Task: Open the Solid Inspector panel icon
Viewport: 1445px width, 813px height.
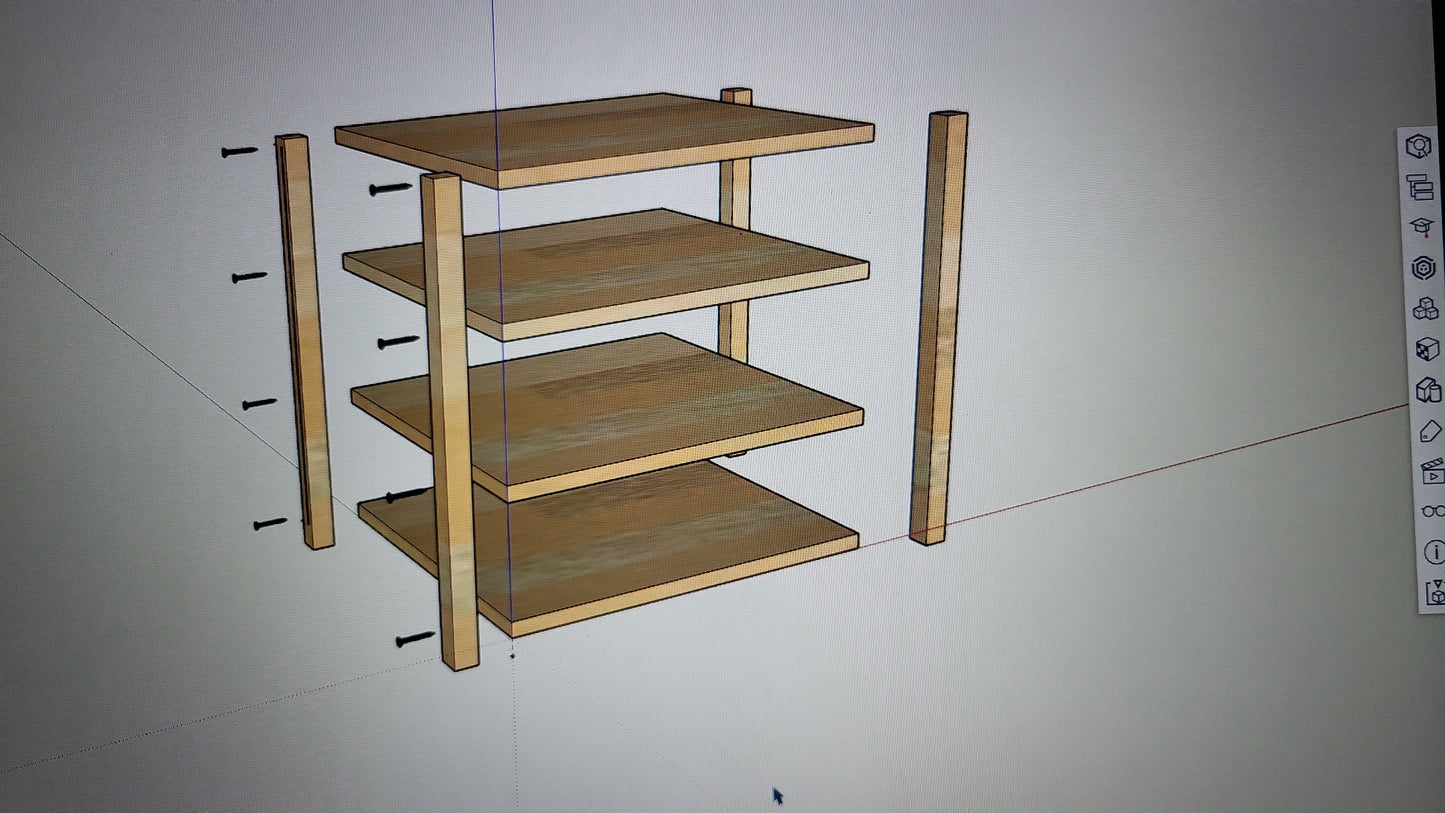Action: click(x=1436, y=592)
